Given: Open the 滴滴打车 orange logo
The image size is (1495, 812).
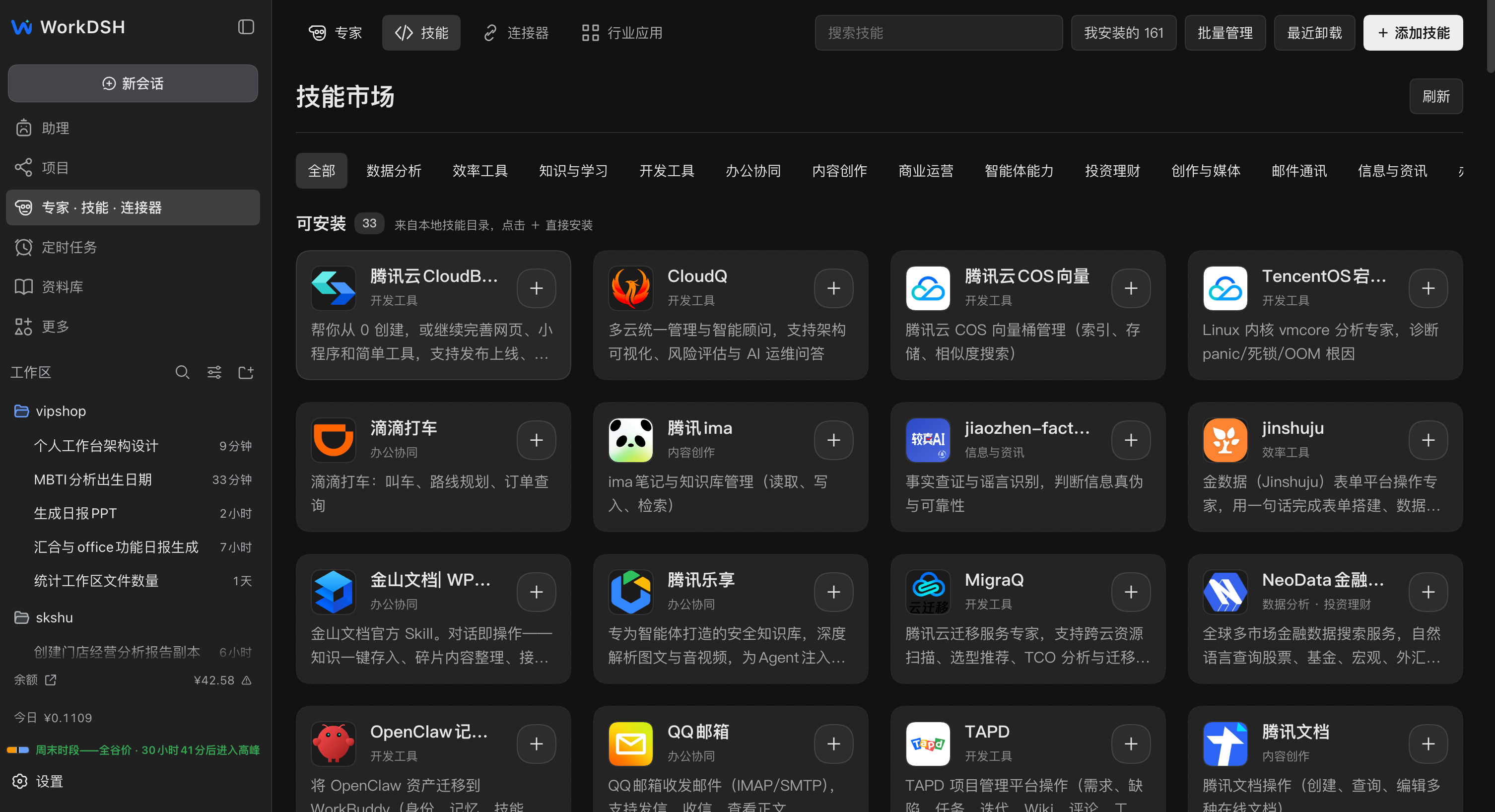Looking at the screenshot, I should (333, 440).
